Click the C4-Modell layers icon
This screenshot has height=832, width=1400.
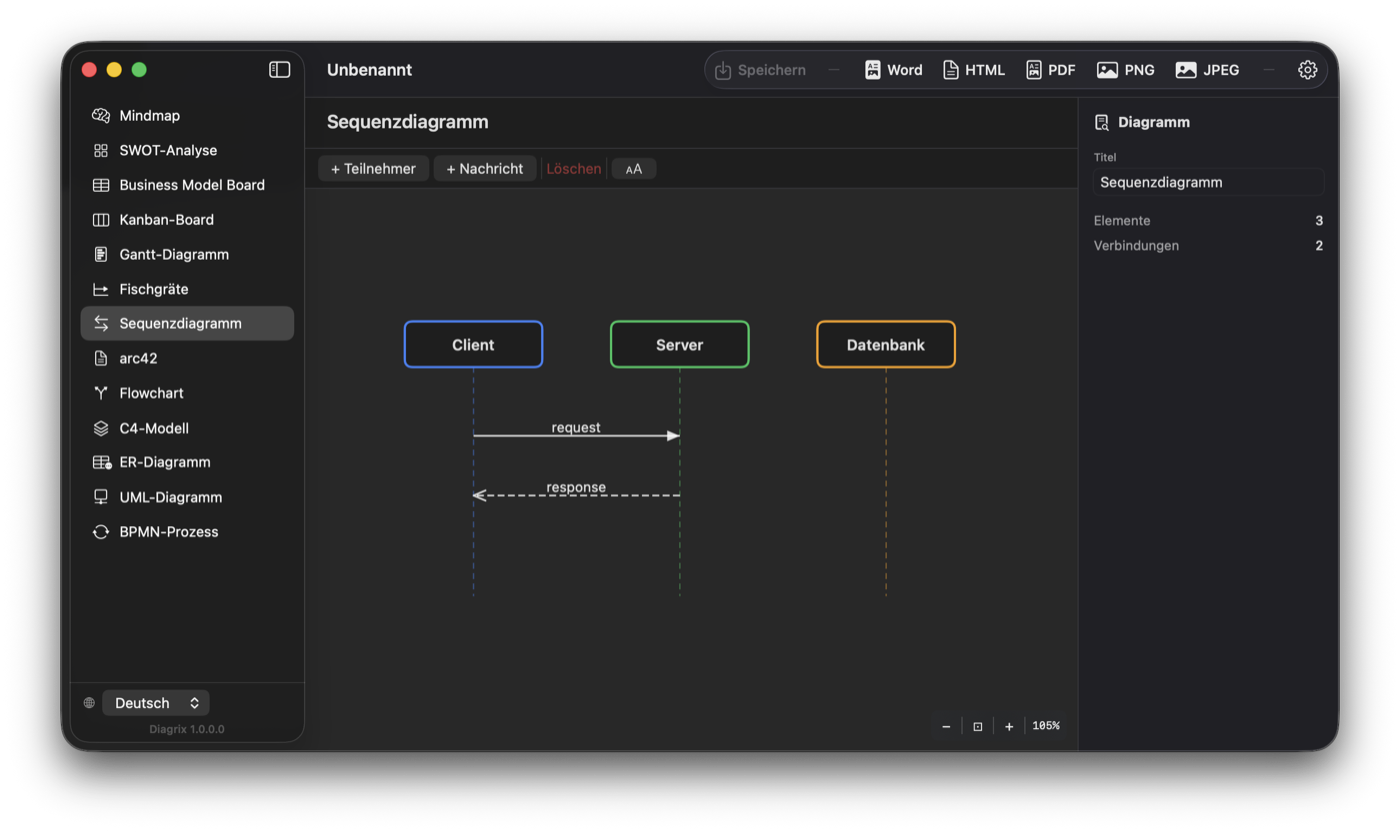pyautogui.click(x=101, y=428)
